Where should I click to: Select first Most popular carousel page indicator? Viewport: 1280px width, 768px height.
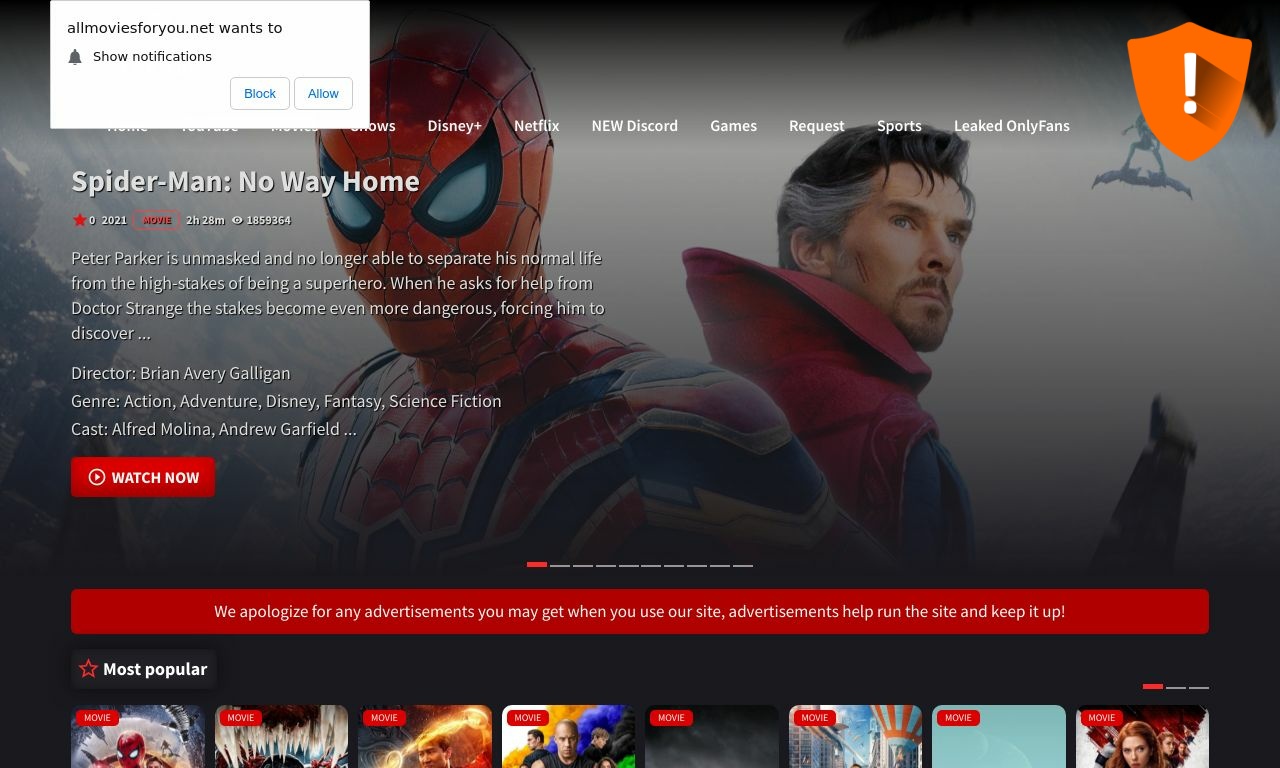pos(1153,687)
